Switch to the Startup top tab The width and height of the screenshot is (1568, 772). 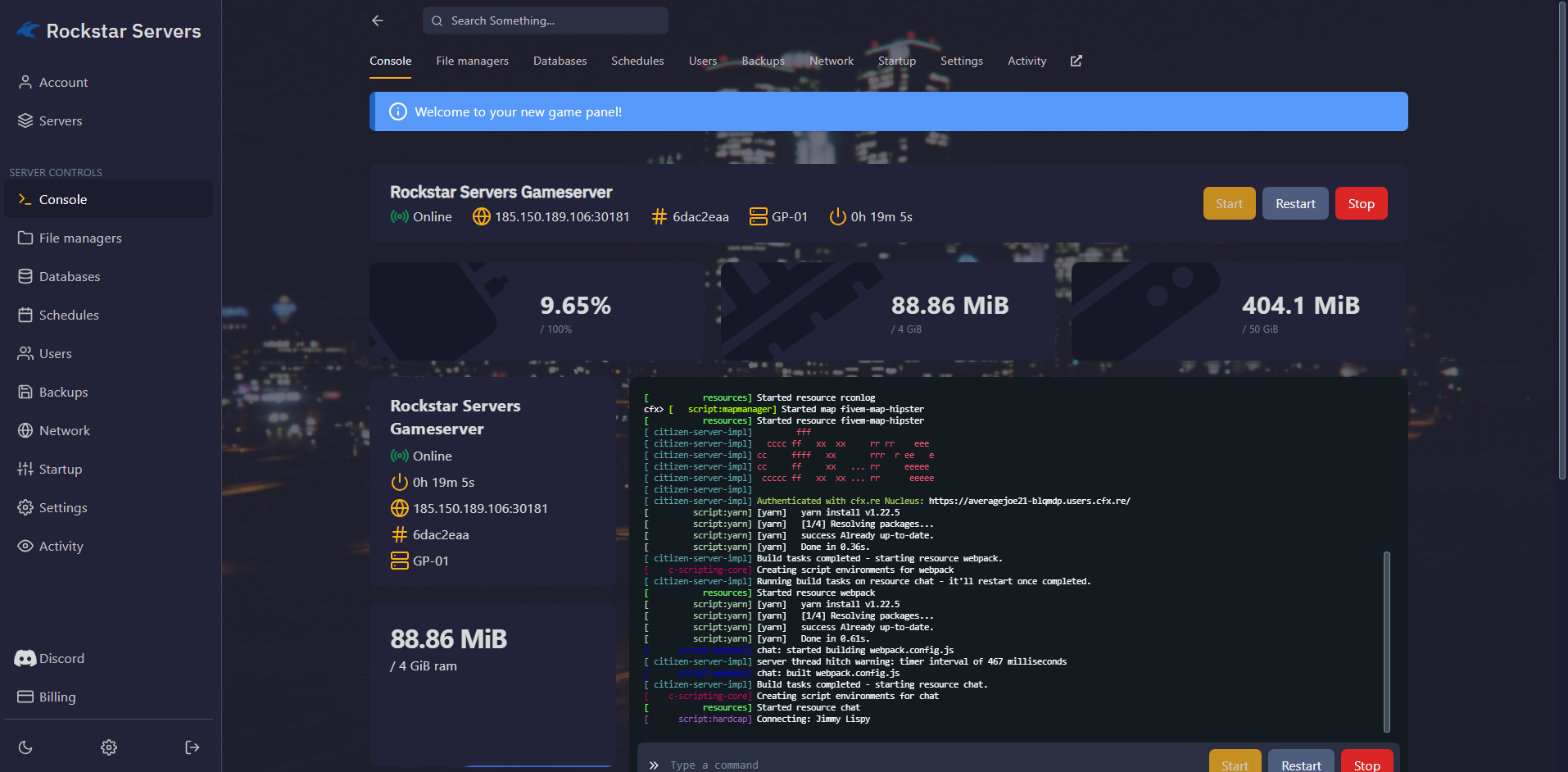897,61
